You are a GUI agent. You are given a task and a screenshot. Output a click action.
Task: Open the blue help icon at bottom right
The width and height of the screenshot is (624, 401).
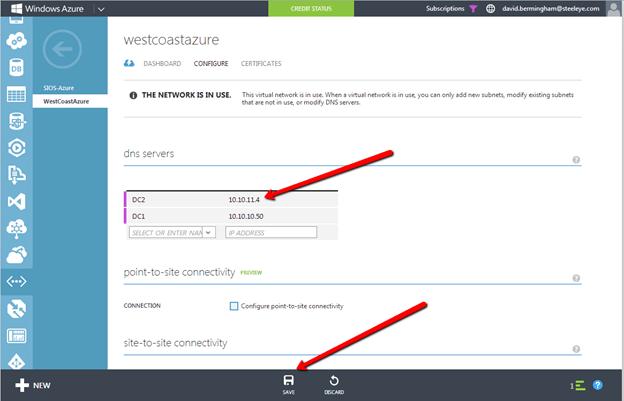click(598, 385)
